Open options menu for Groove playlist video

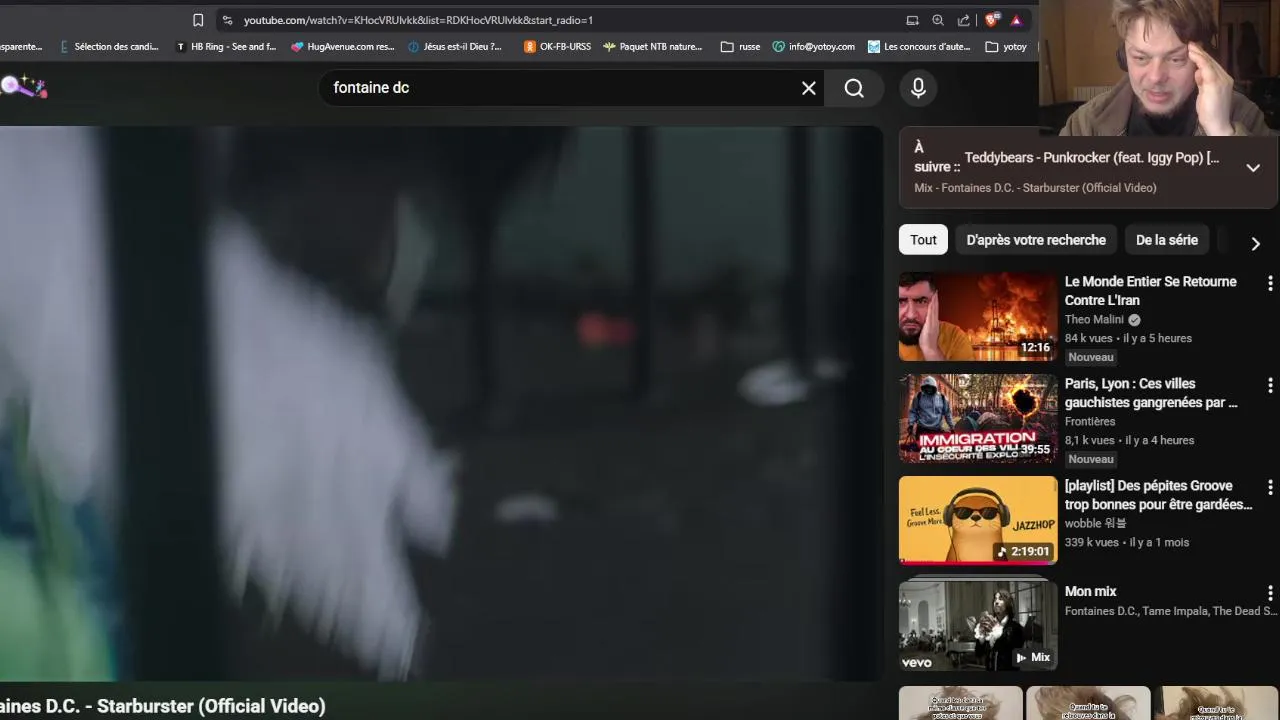pyautogui.click(x=1270, y=488)
